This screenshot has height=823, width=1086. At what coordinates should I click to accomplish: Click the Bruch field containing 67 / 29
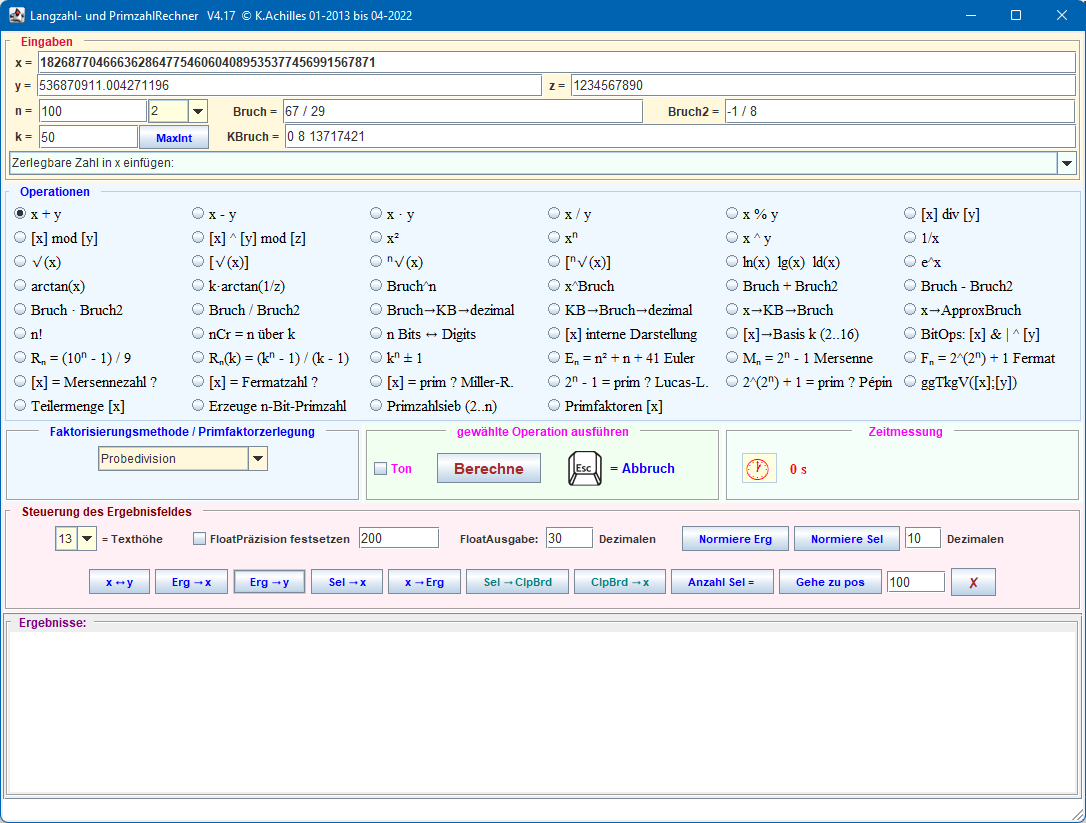pos(463,111)
